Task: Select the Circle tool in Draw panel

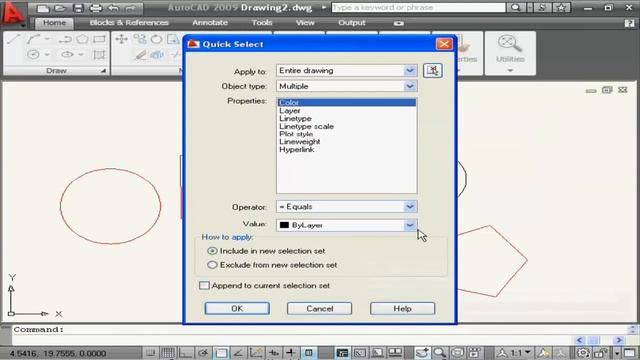Action: [33, 54]
